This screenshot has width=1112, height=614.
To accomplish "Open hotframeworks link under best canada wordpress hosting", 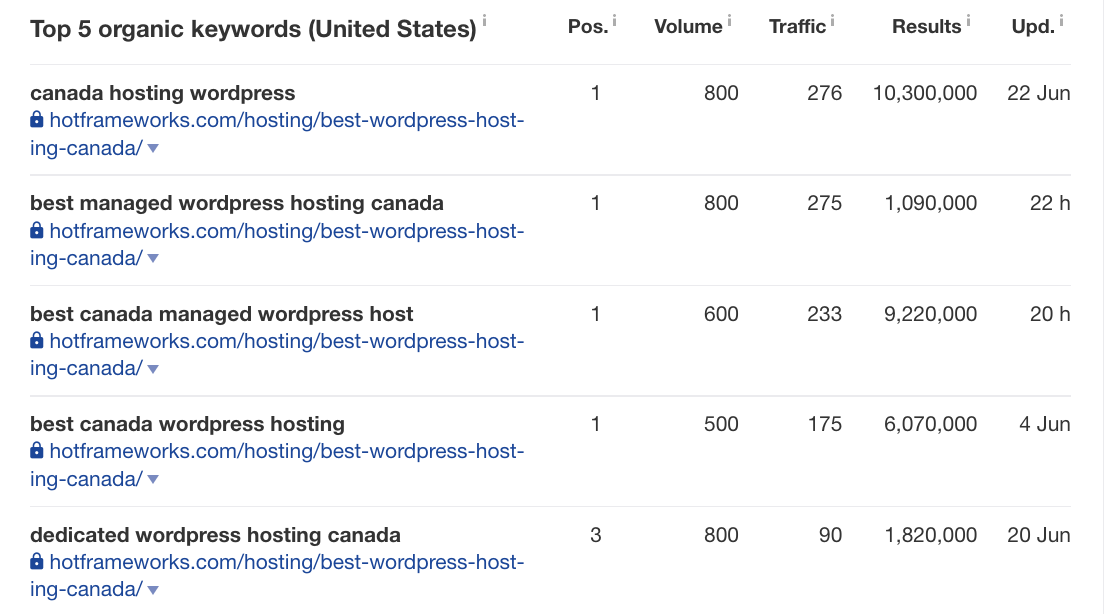I will (286, 452).
